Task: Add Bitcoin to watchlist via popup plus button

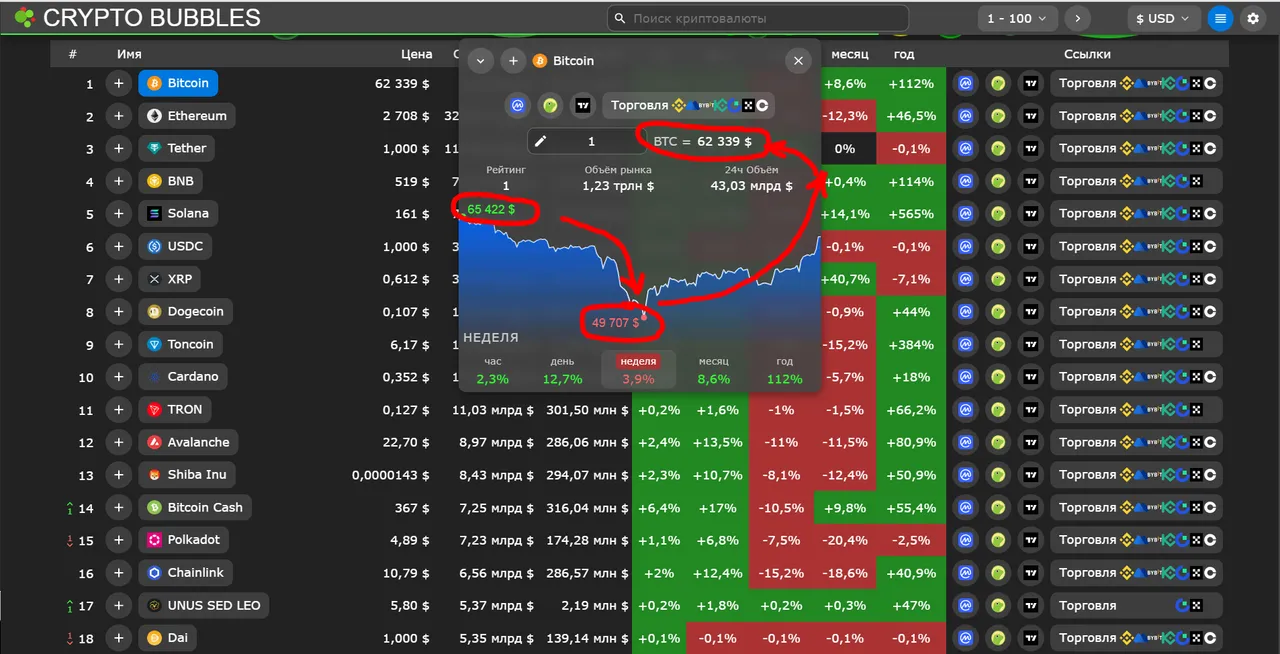Action: 513,61
